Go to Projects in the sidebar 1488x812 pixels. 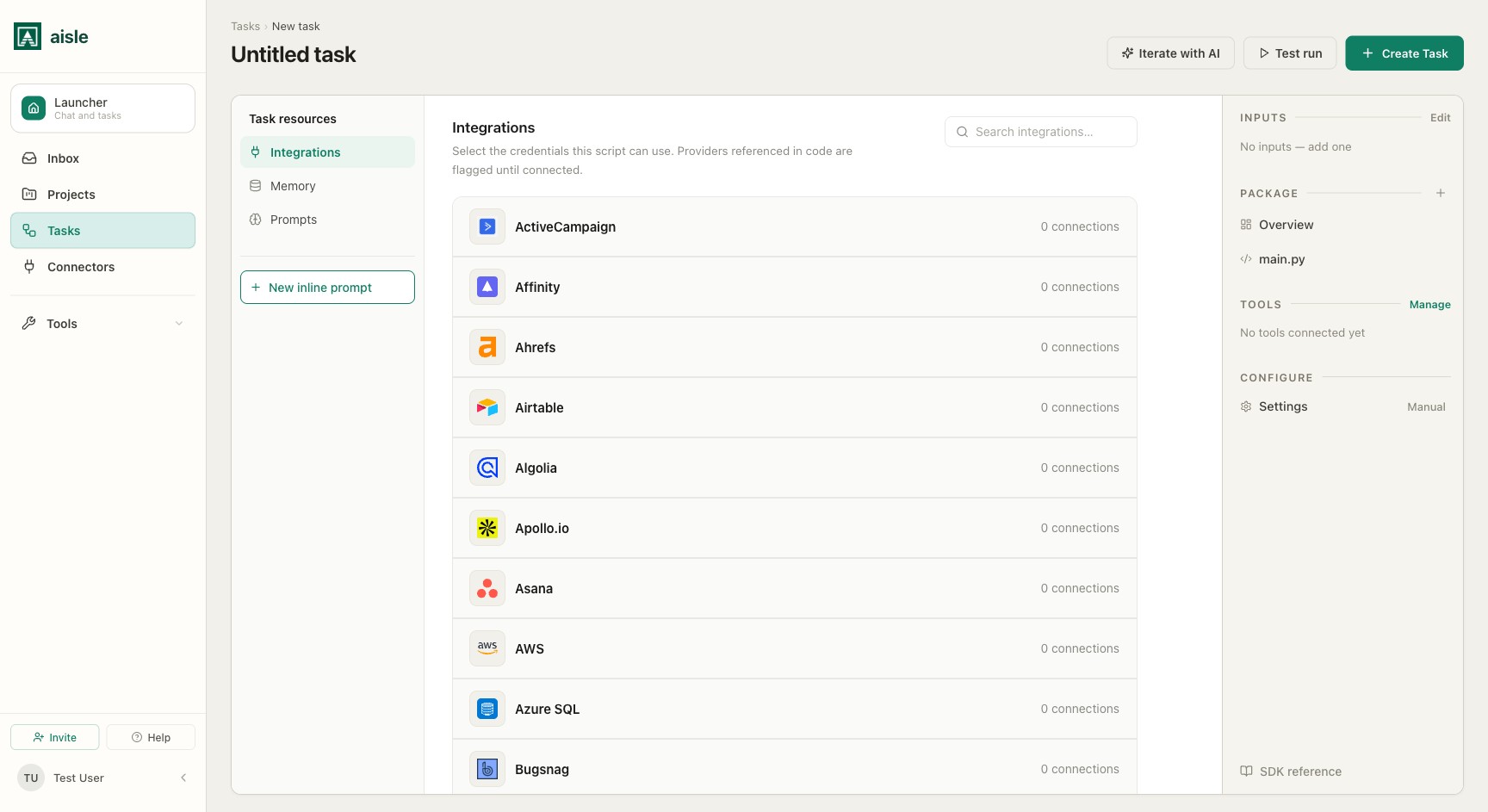coord(102,195)
